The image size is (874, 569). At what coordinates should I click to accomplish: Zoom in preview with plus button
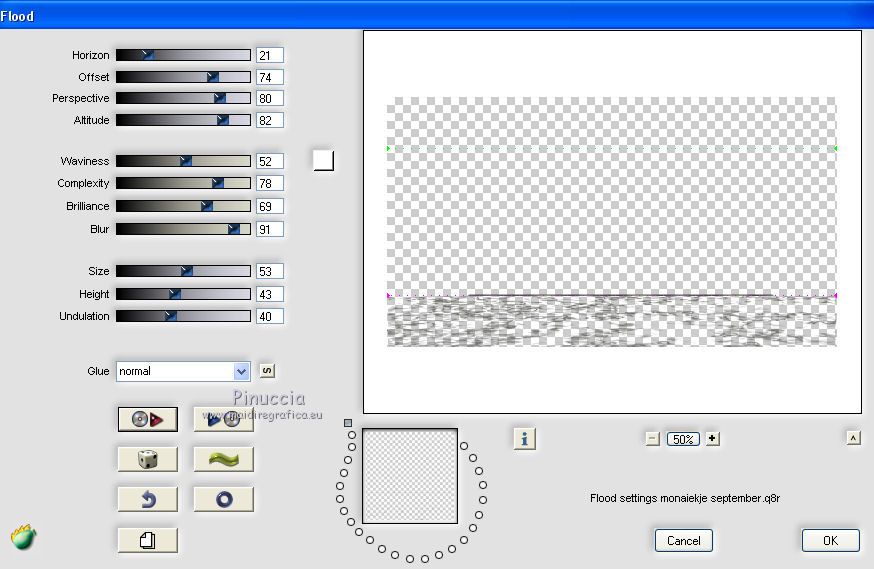click(712, 439)
